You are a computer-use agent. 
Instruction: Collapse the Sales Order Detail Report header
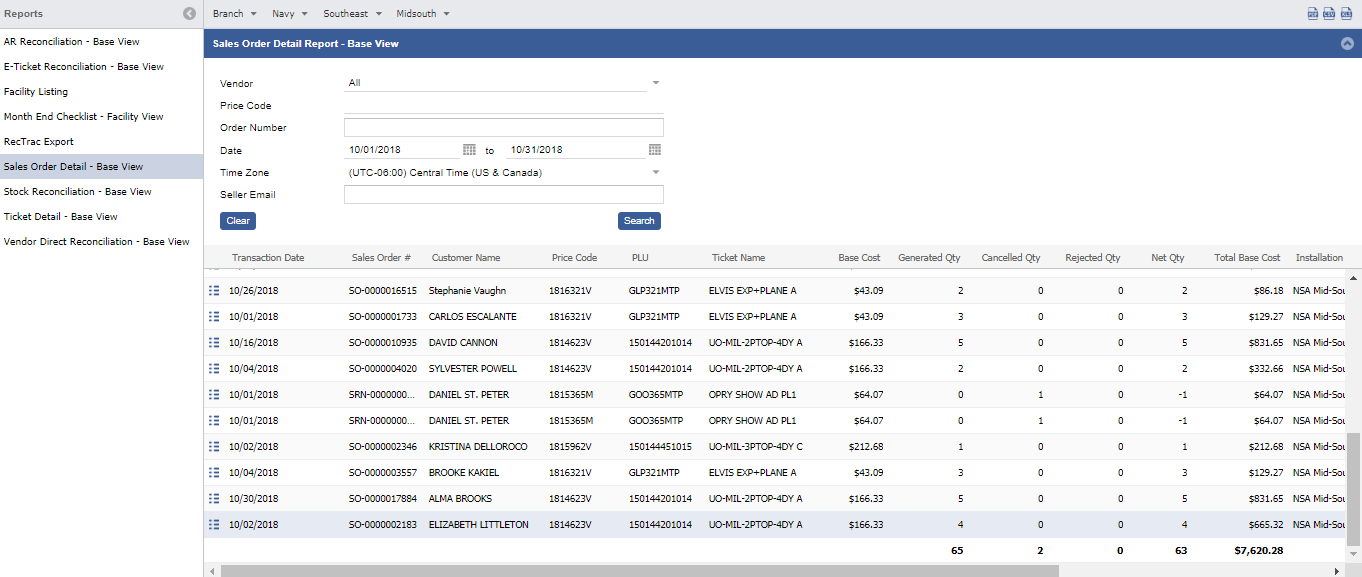(x=1347, y=44)
